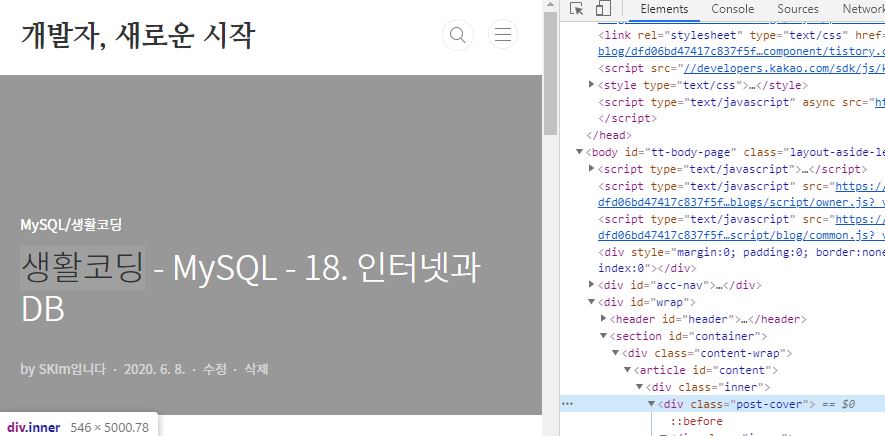
Task: Open the hamburger menu icon
Action: coord(503,35)
